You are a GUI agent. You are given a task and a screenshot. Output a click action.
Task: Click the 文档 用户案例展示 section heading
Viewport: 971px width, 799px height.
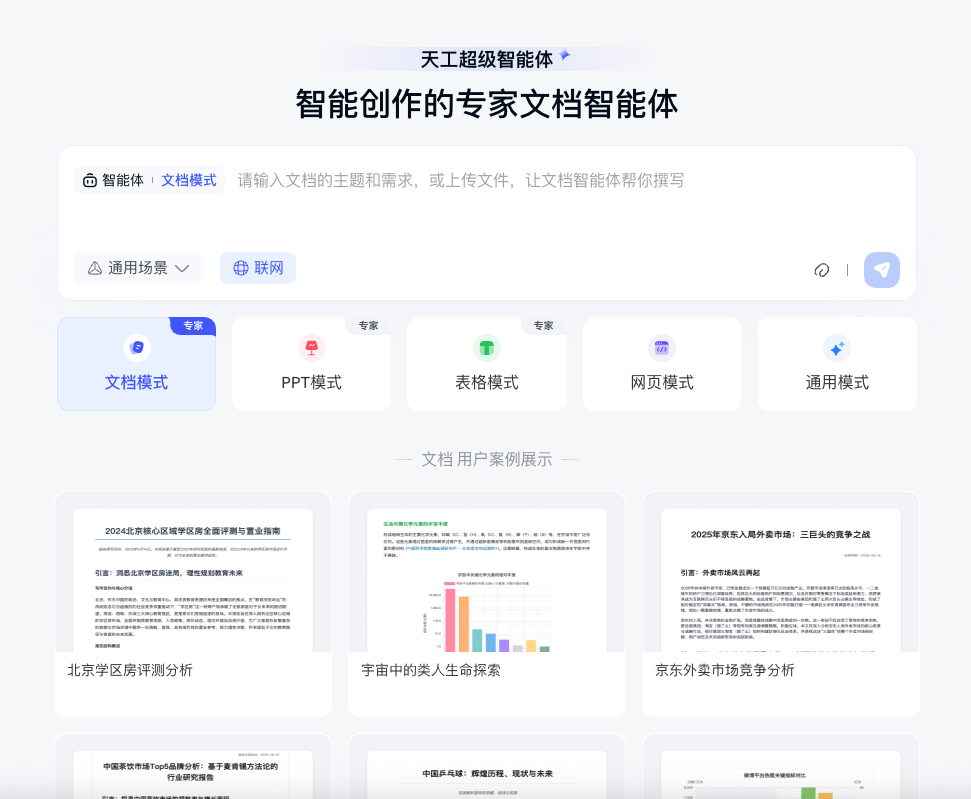pos(487,459)
